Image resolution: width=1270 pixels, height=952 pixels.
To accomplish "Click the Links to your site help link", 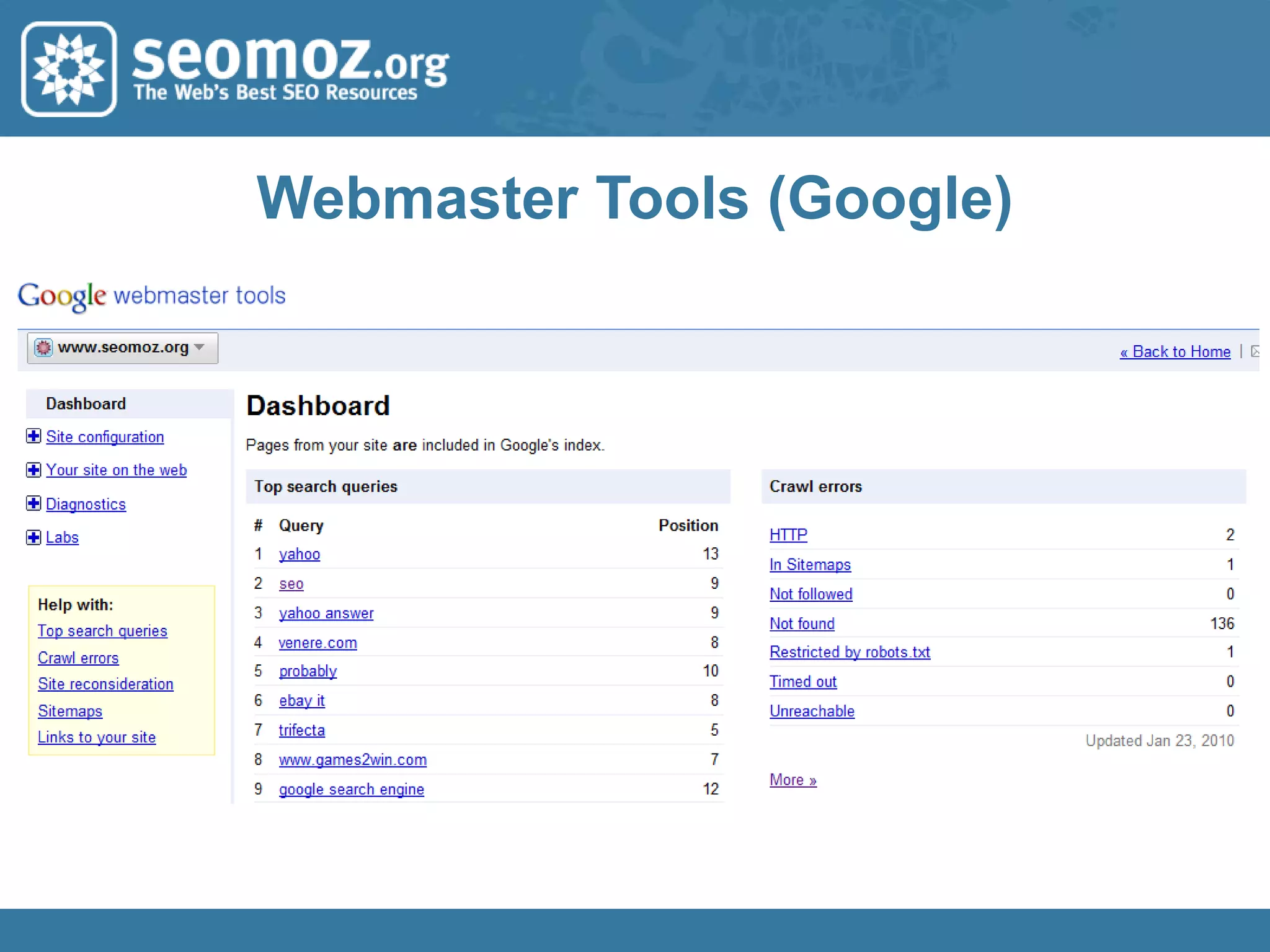I will click(x=97, y=738).
